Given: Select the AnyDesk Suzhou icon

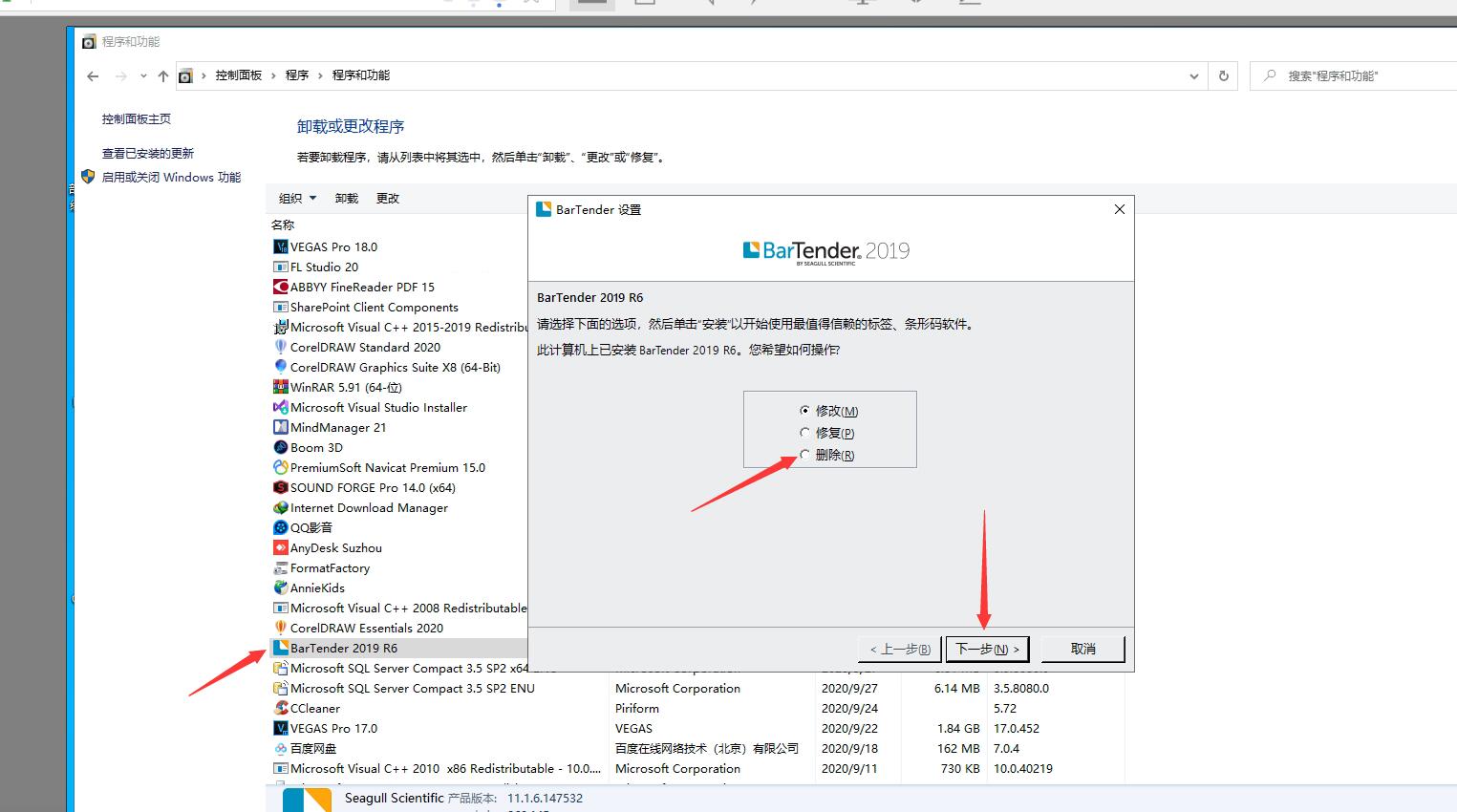Looking at the screenshot, I should coord(280,547).
